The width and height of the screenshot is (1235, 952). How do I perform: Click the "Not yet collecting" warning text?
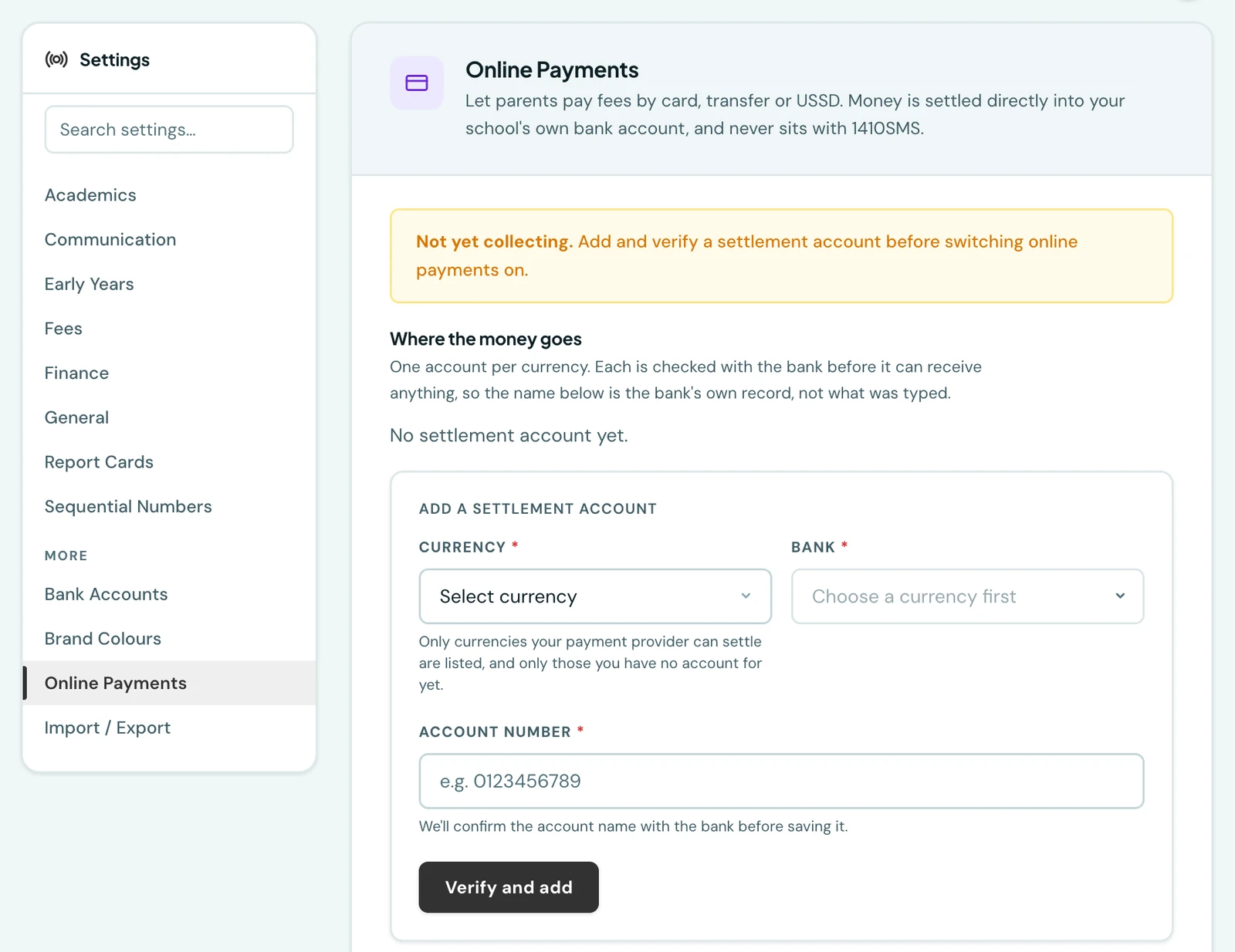point(494,241)
